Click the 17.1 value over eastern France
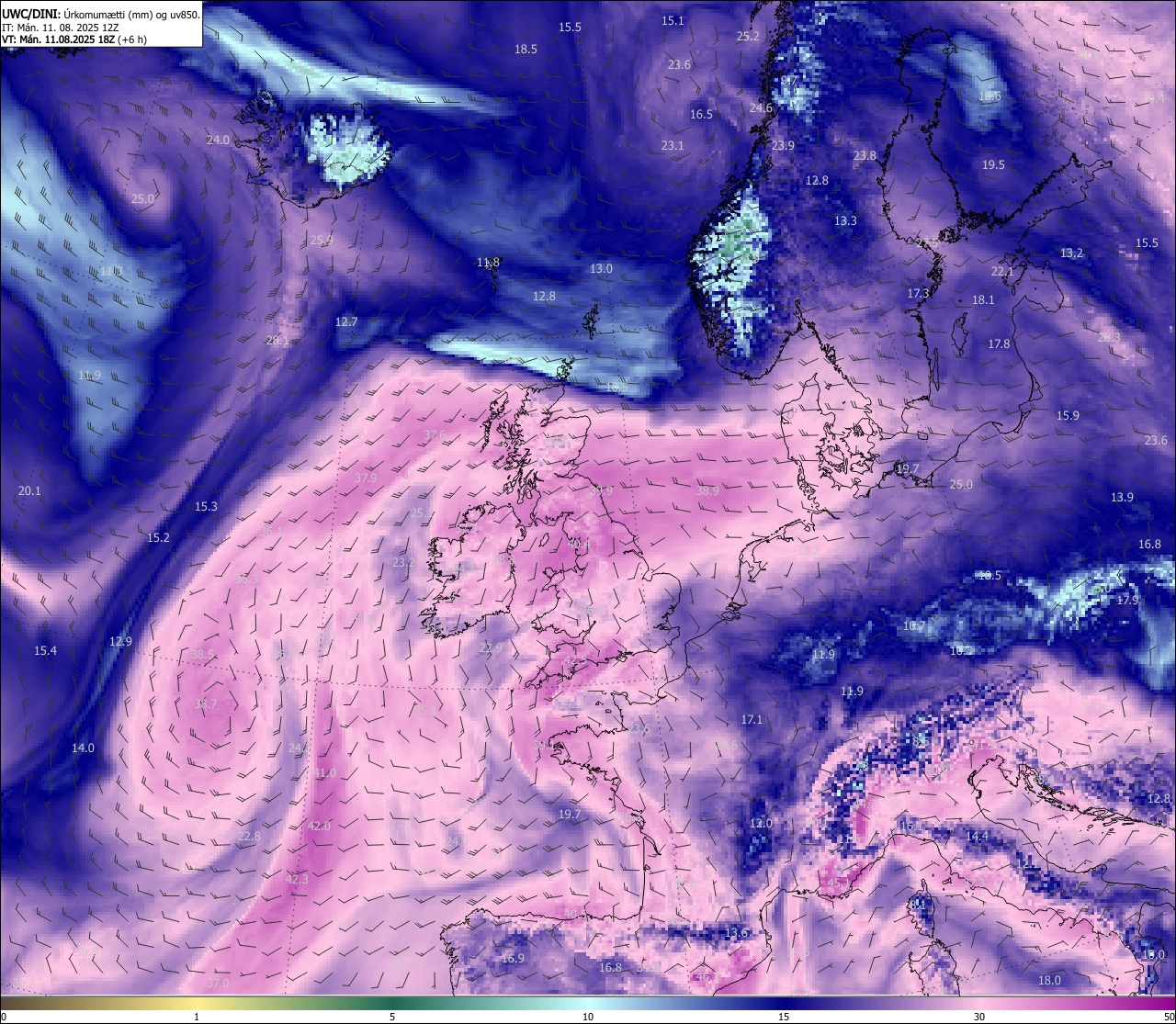Image resolution: width=1176 pixels, height=1024 pixels. coord(752,720)
